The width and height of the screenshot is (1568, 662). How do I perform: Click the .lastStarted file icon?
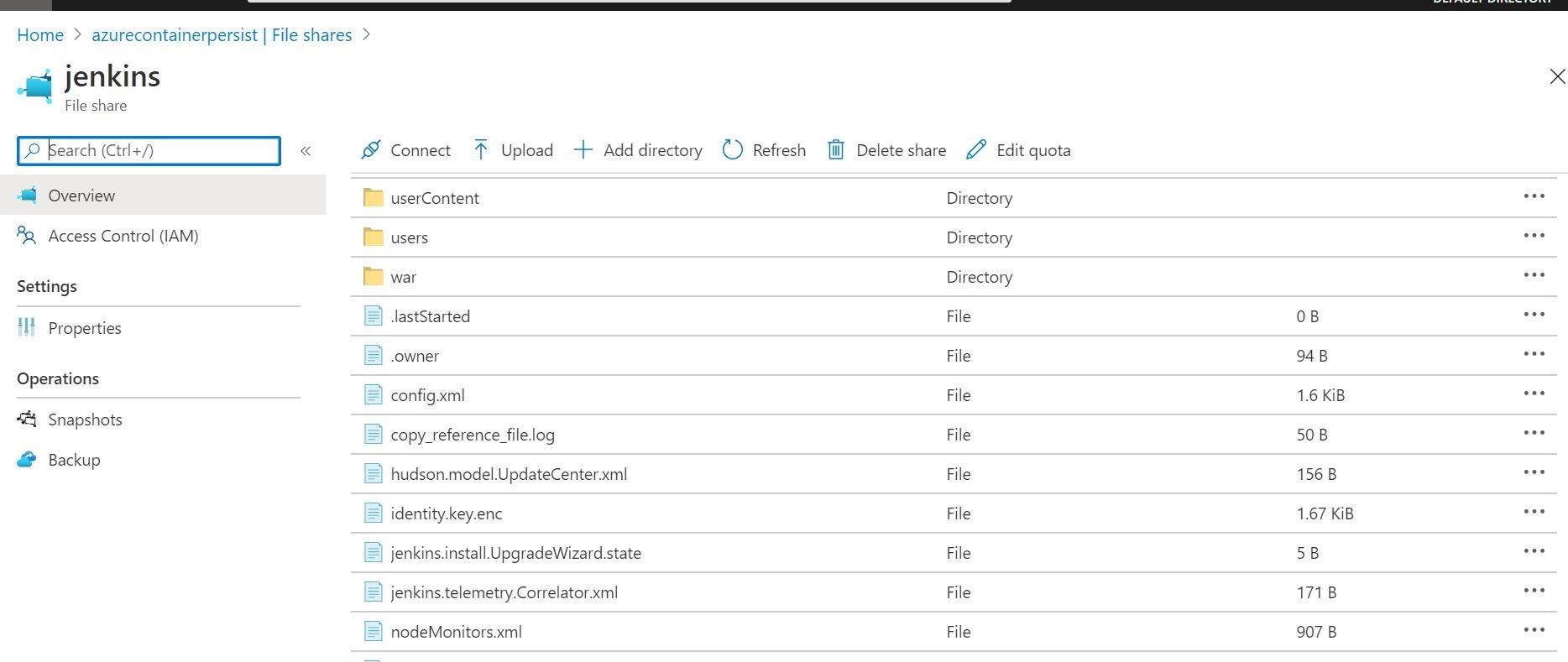click(374, 315)
